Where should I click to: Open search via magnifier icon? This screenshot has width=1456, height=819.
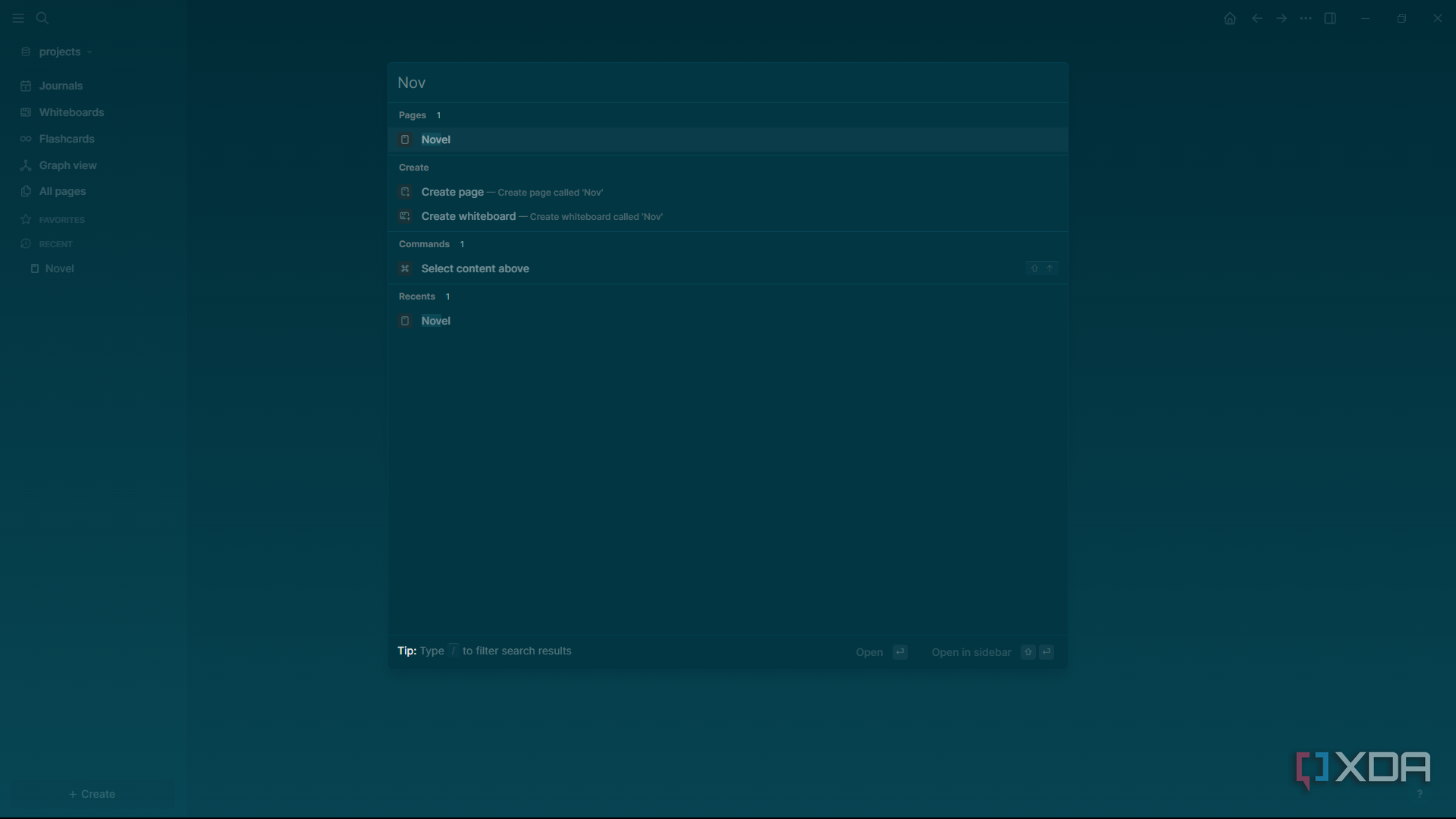42,18
